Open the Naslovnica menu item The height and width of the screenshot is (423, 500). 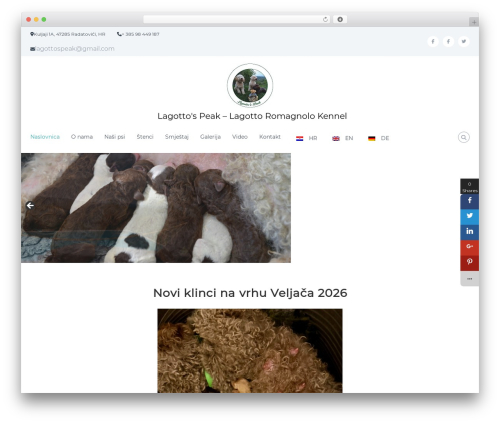tap(45, 137)
